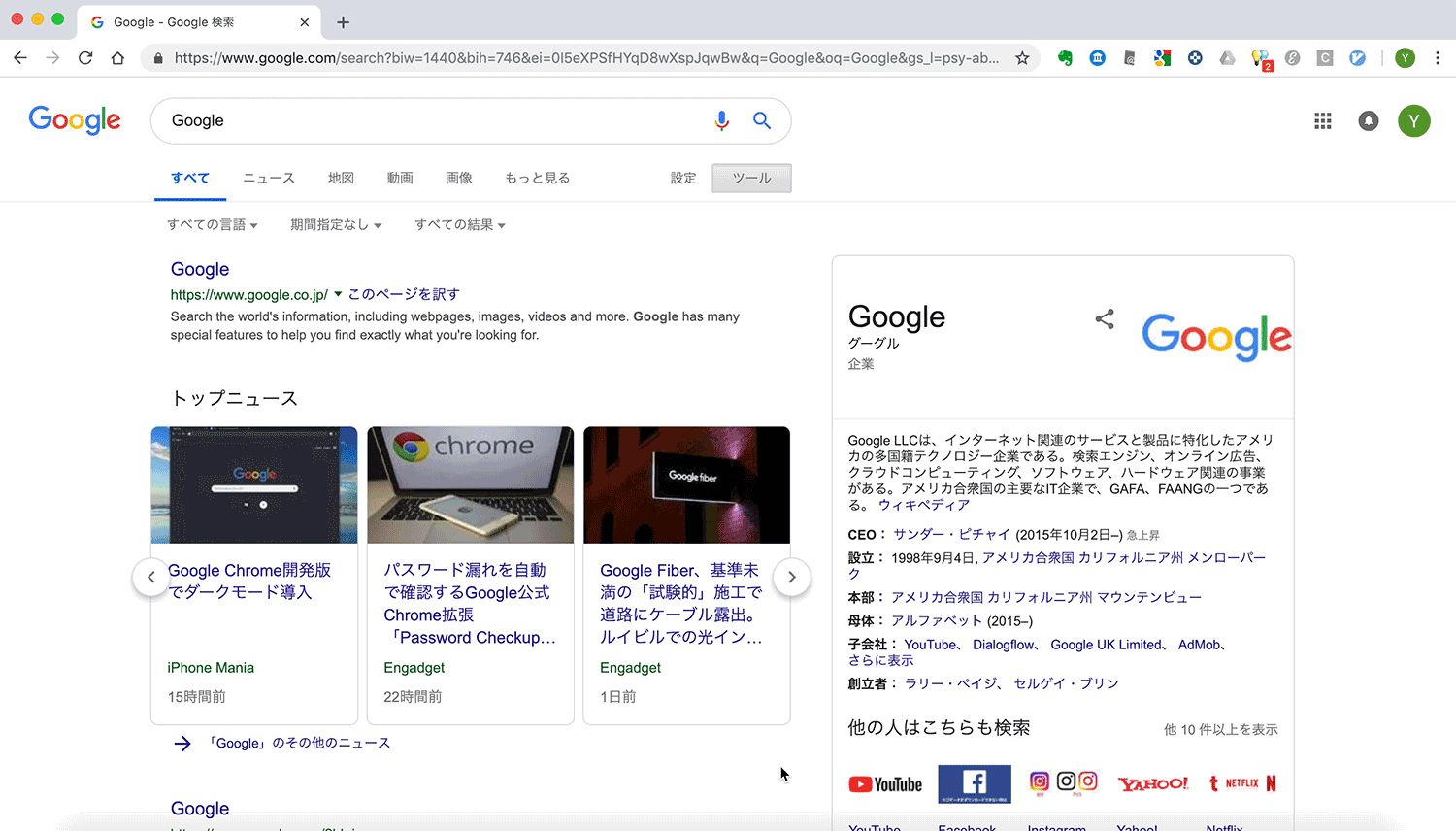The height and width of the screenshot is (831, 1456).
Task: Select the すべて results tab
Action: pos(190,179)
